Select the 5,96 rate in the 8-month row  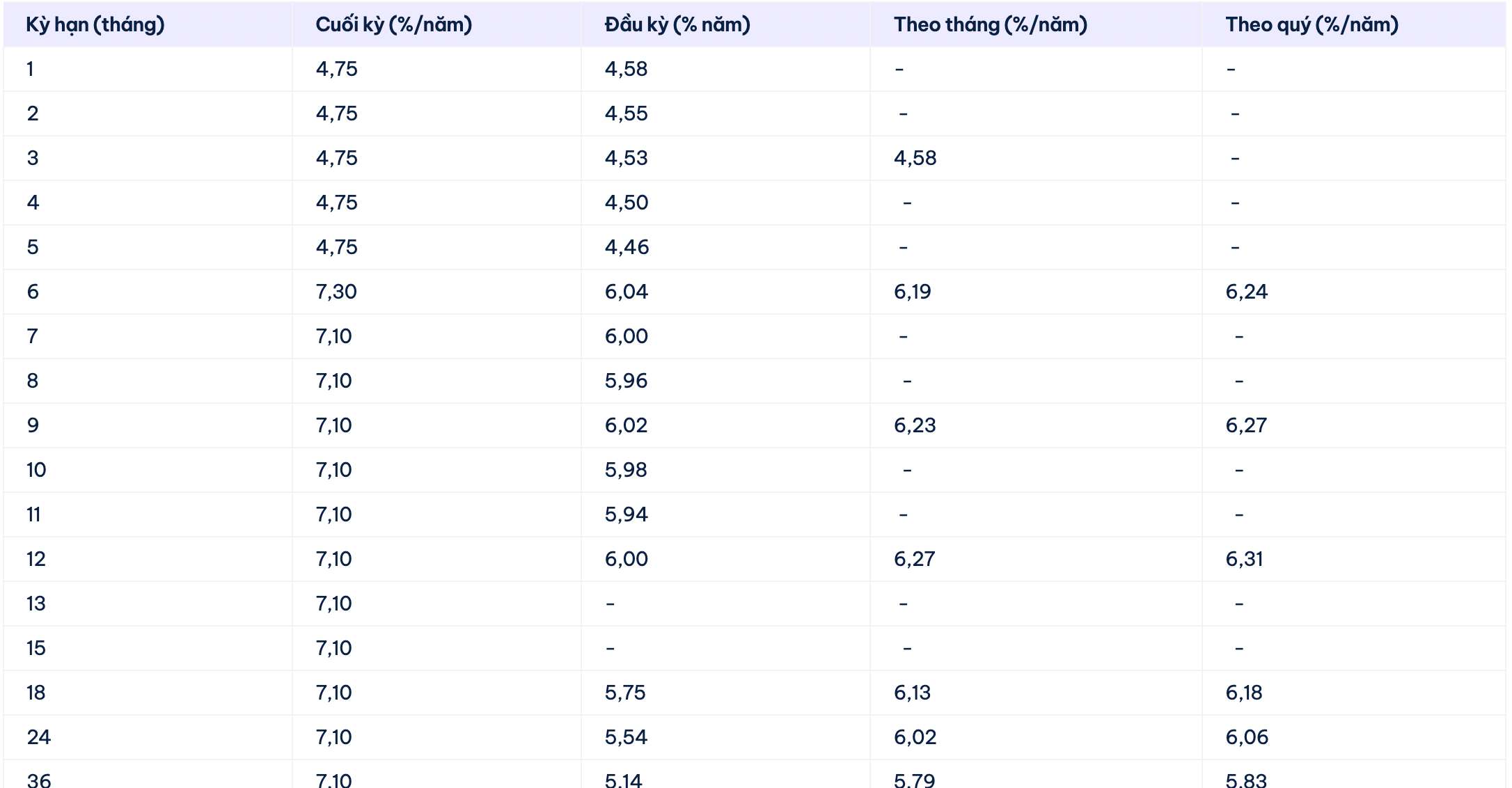click(x=626, y=381)
